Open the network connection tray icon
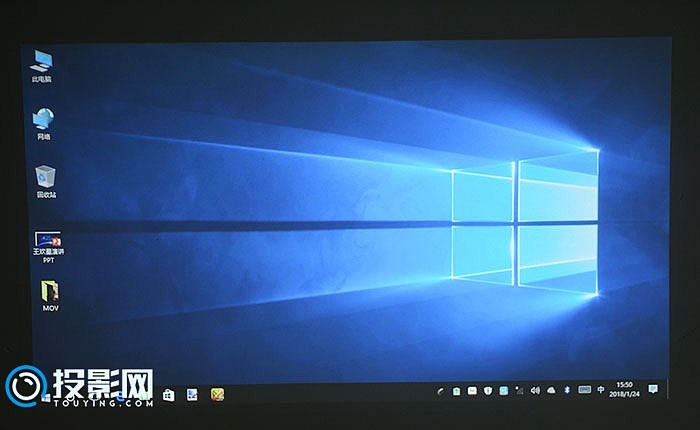This screenshot has height=430, width=700. point(519,391)
